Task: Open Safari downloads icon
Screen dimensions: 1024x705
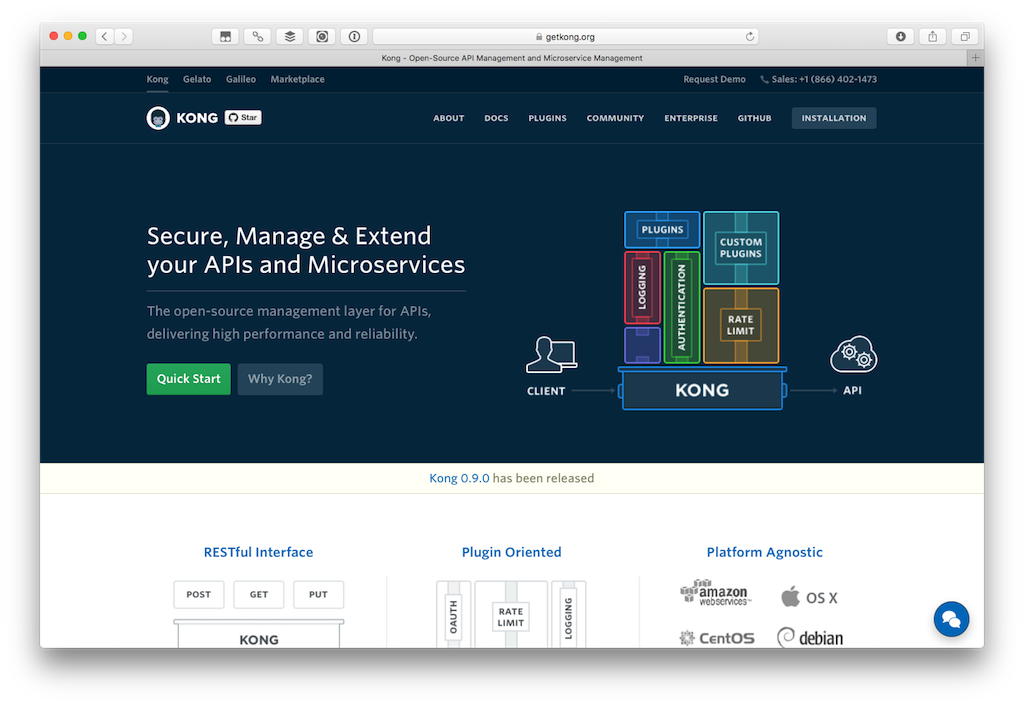Action: [900, 37]
